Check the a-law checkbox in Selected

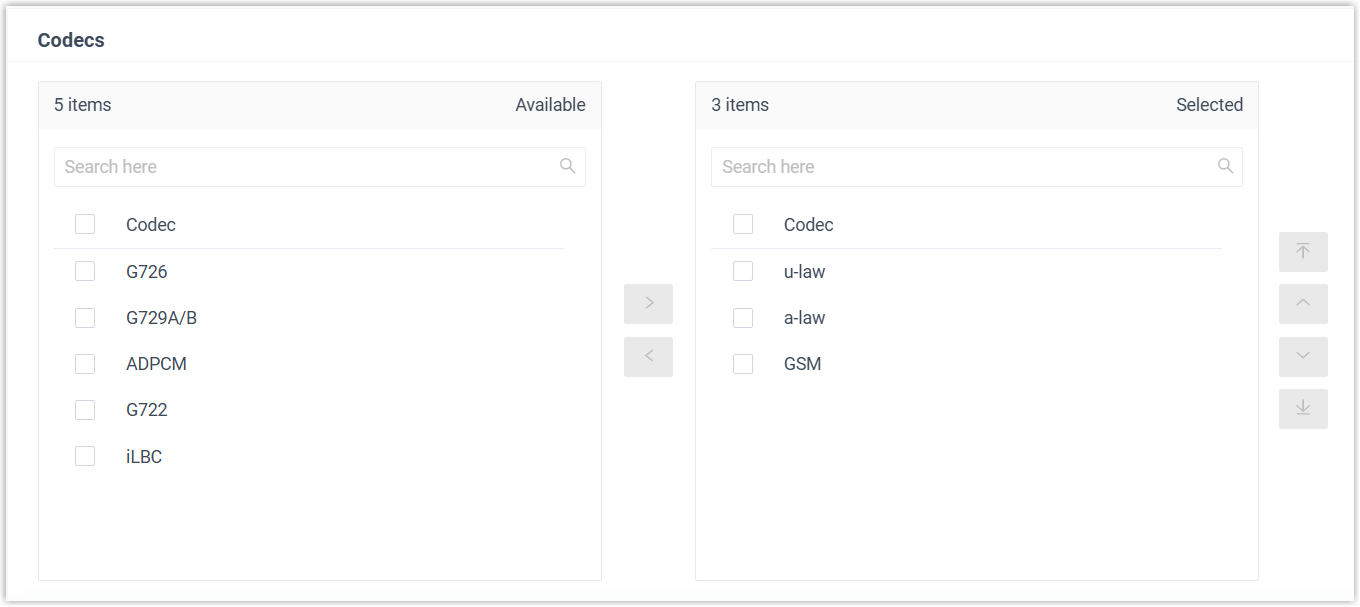pos(743,318)
